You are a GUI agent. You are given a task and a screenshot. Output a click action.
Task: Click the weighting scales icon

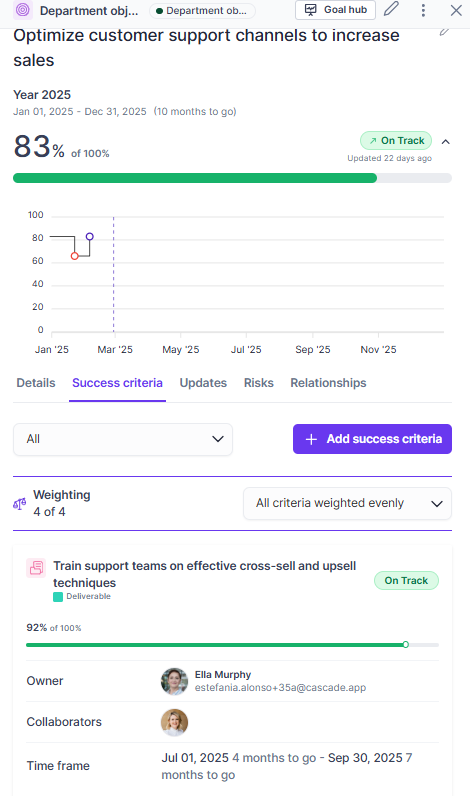point(20,504)
